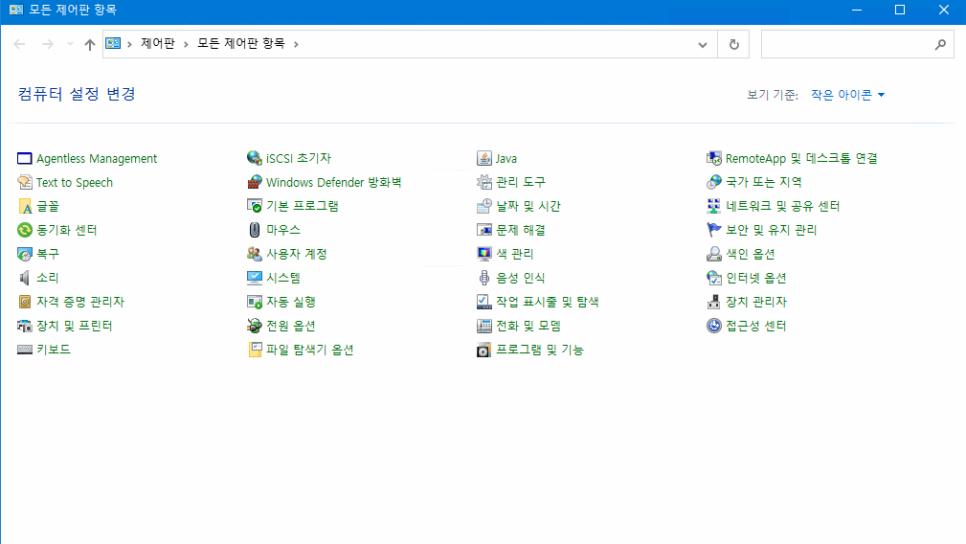Maximize the control panel window
966x544 pixels.
900,10
